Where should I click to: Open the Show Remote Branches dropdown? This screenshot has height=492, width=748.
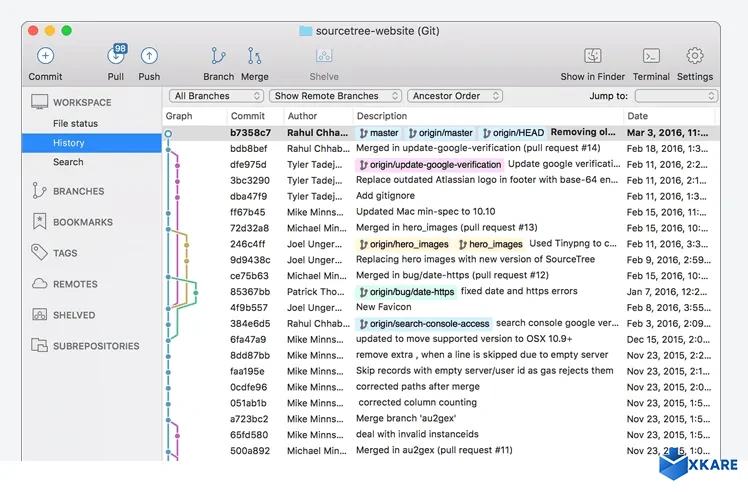[335, 96]
